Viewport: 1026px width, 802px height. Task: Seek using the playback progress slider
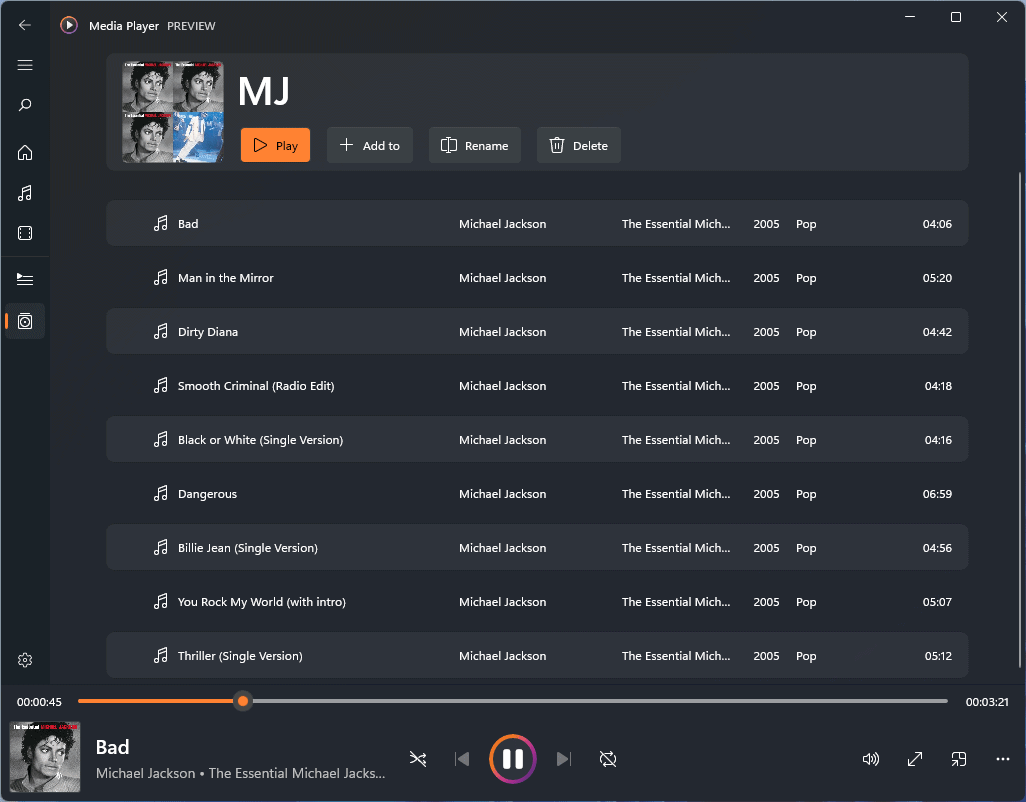coord(512,701)
